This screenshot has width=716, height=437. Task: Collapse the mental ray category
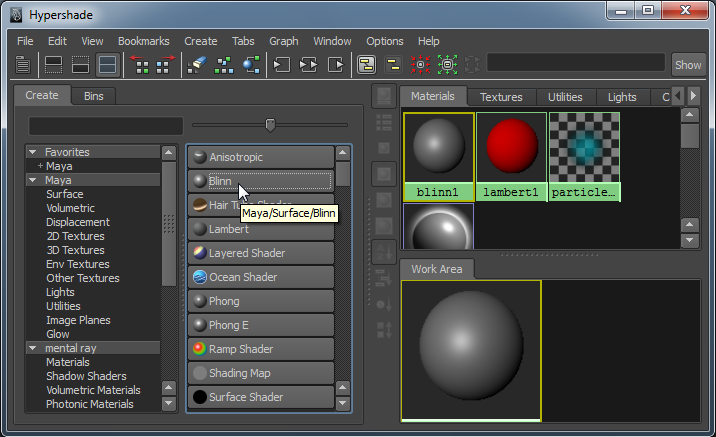33,348
